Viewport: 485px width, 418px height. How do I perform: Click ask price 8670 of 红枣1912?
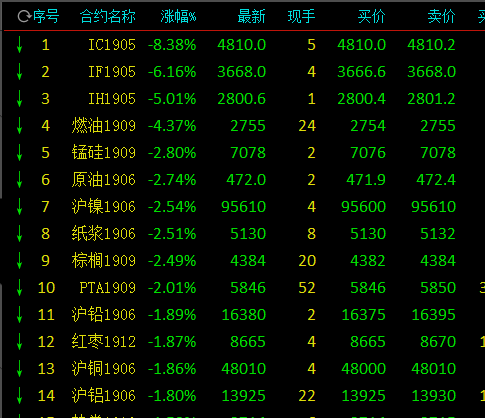438,342
